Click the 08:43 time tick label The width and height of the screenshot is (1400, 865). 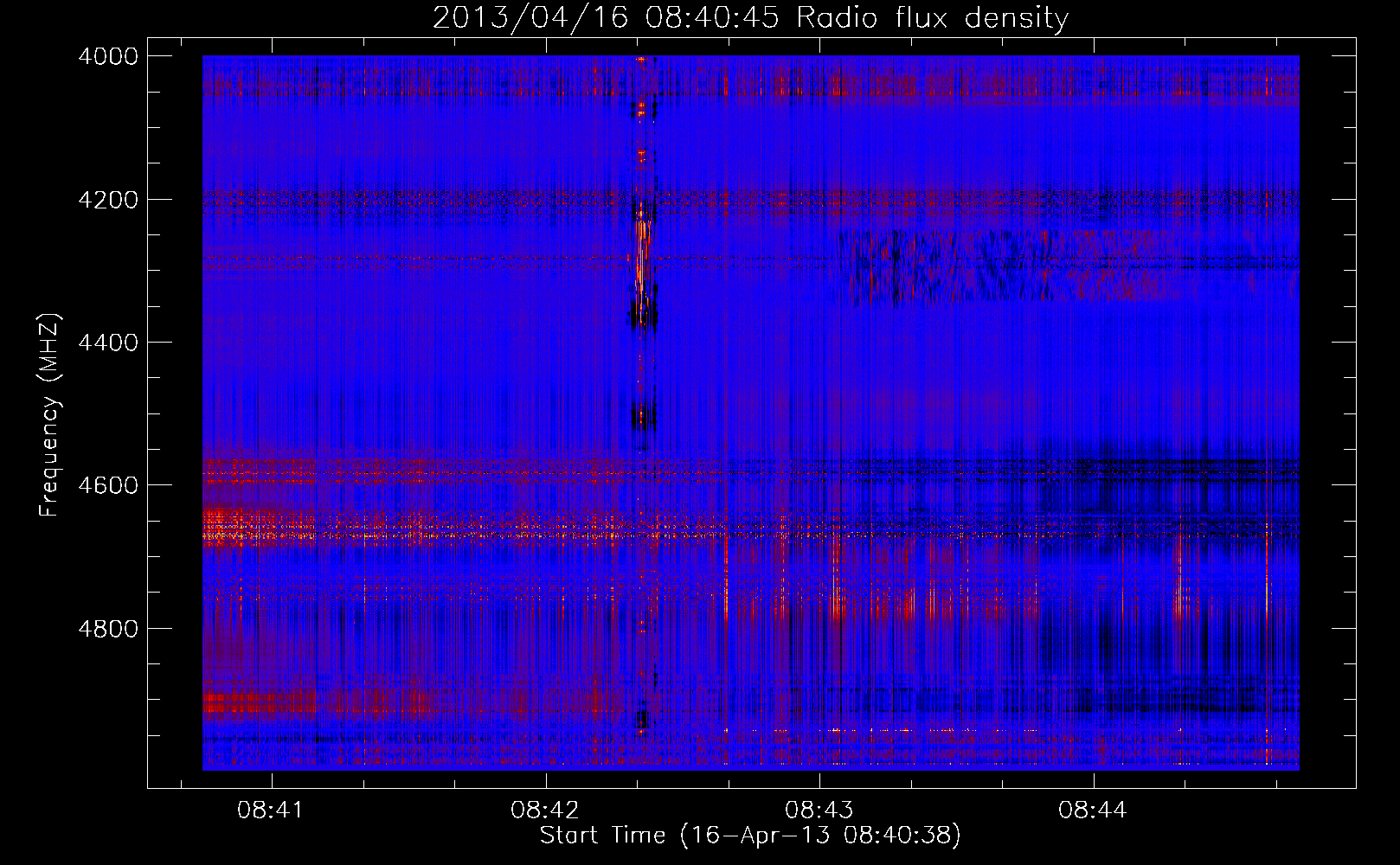point(819,810)
